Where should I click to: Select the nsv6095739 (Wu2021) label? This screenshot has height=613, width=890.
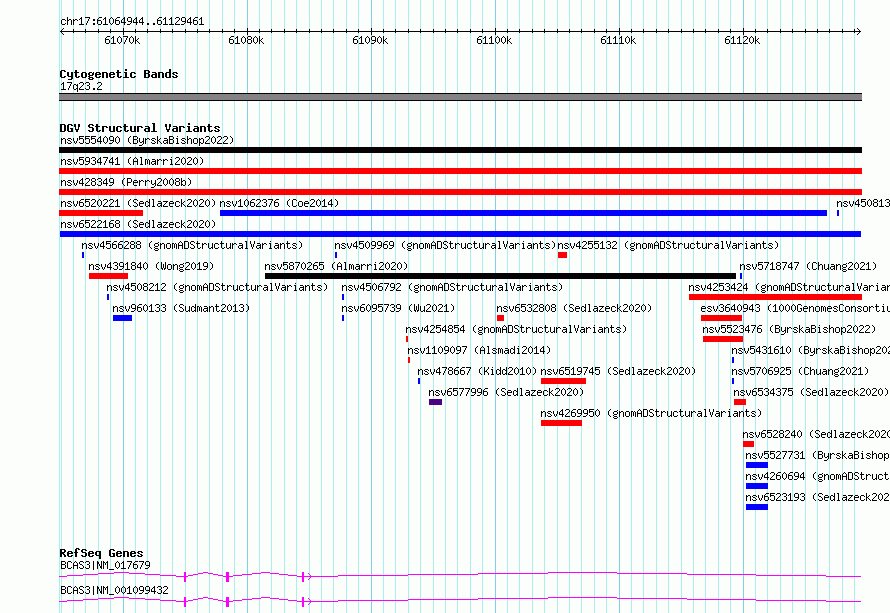tap(398, 308)
